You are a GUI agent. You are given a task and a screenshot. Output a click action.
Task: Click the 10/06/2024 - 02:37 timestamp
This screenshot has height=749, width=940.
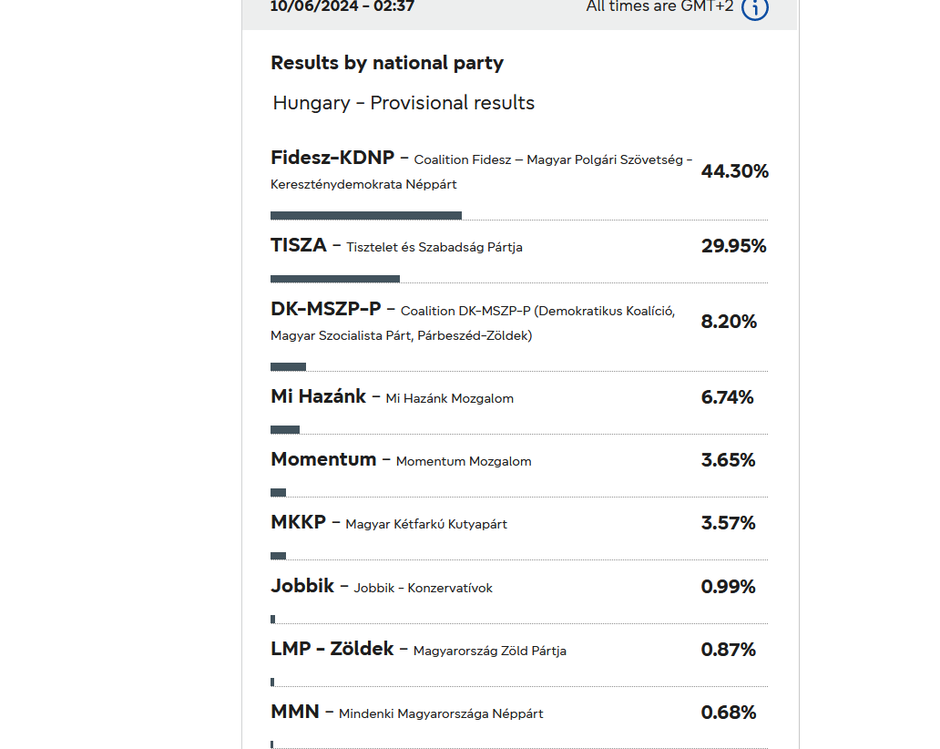(x=342, y=7)
